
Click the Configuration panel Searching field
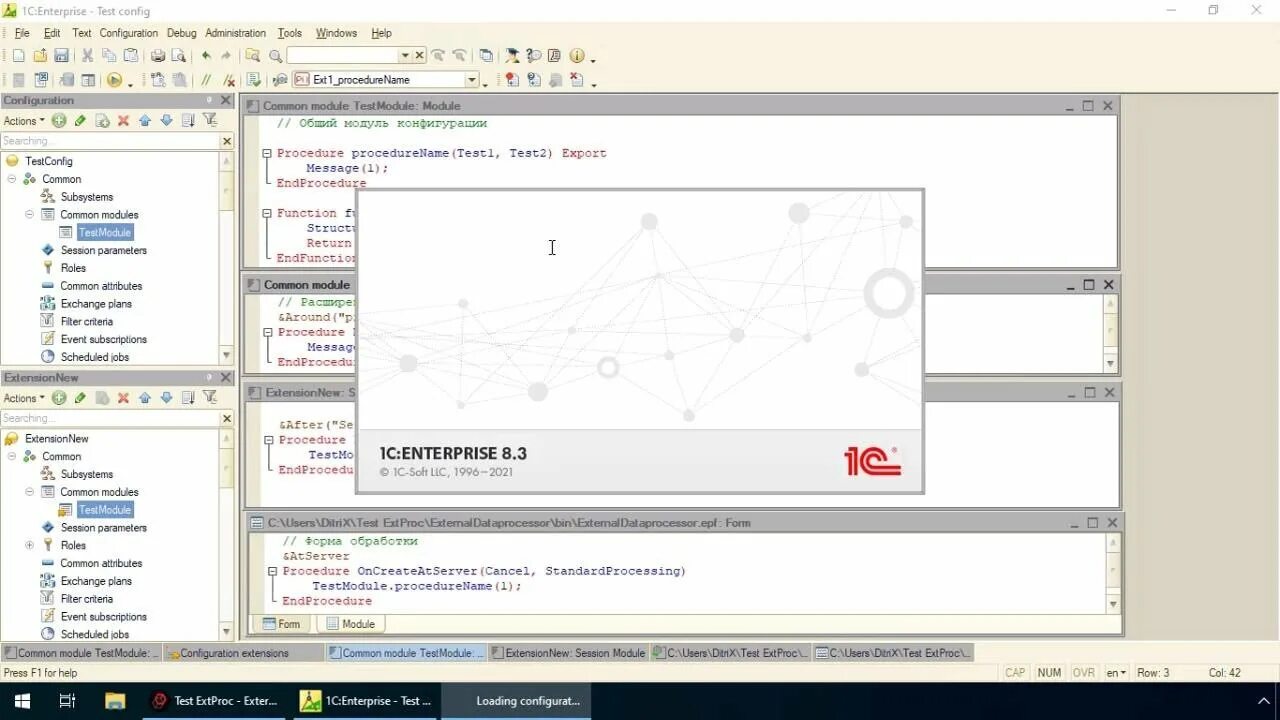pyautogui.click(x=110, y=141)
